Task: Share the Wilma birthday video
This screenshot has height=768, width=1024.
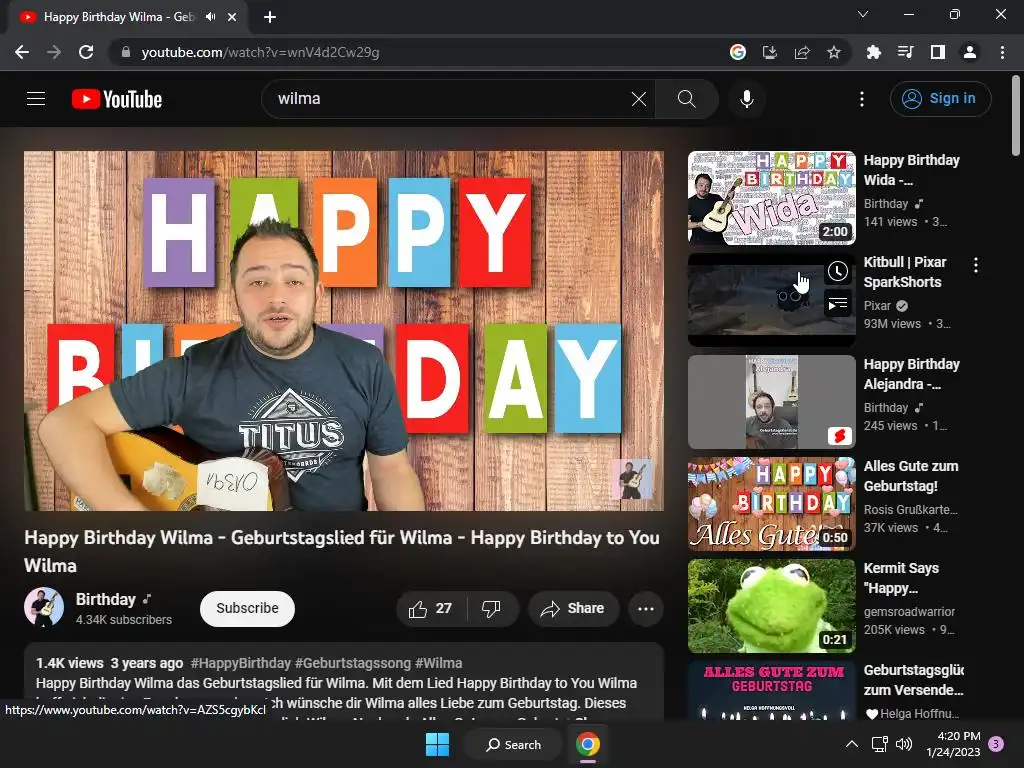Action: pyautogui.click(x=573, y=609)
